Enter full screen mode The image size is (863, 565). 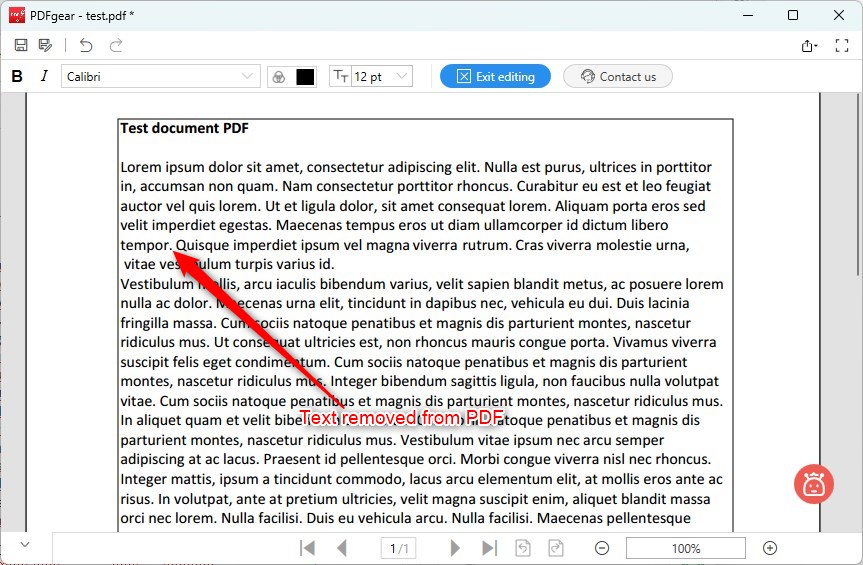coord(842,46)
